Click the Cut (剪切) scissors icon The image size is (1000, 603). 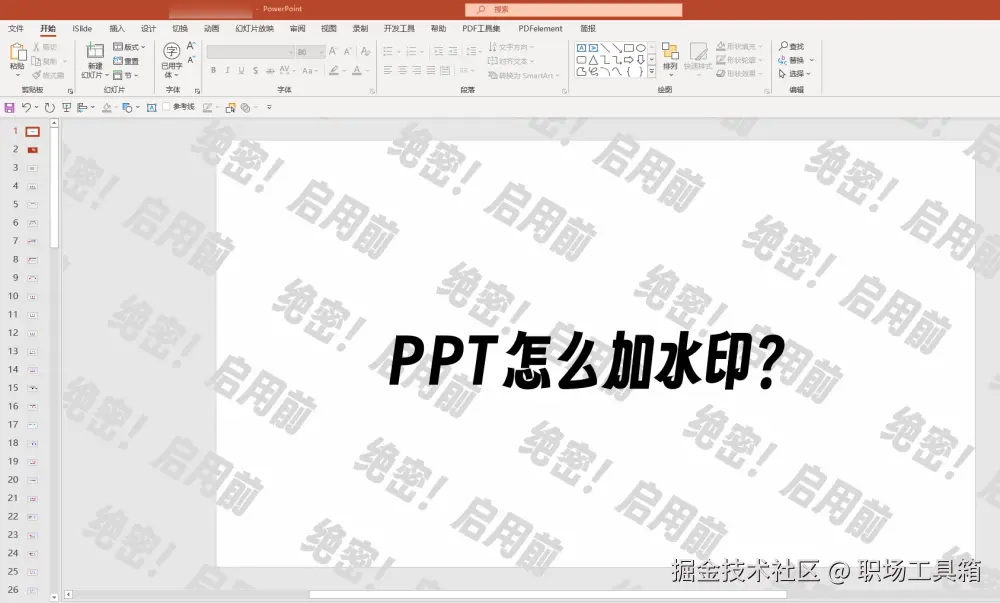[x=36, y=47]
